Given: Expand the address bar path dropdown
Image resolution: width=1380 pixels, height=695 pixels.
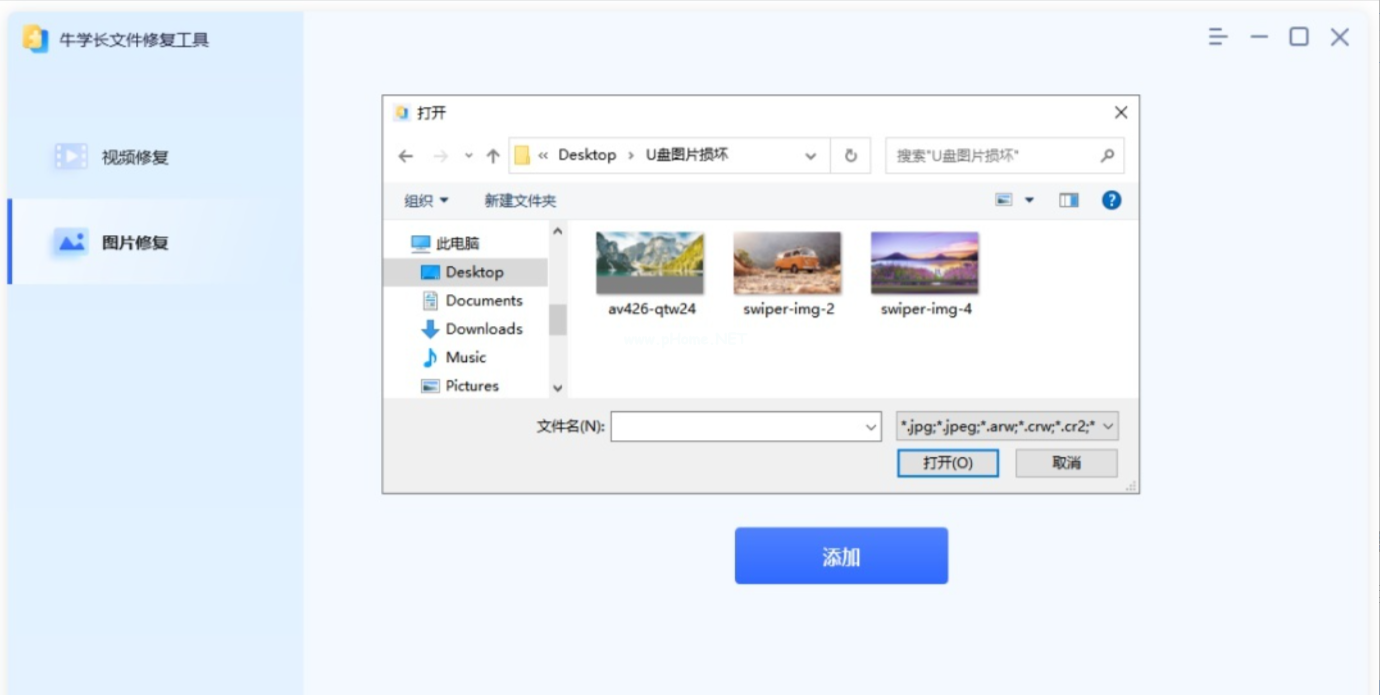Looking at the screenshot, I should pyautogui.click(x=810, y=156).
